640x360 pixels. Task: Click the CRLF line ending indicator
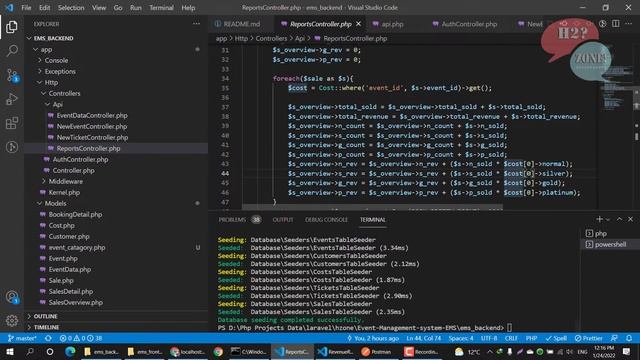pyautogui.click(x=511, y=338)
